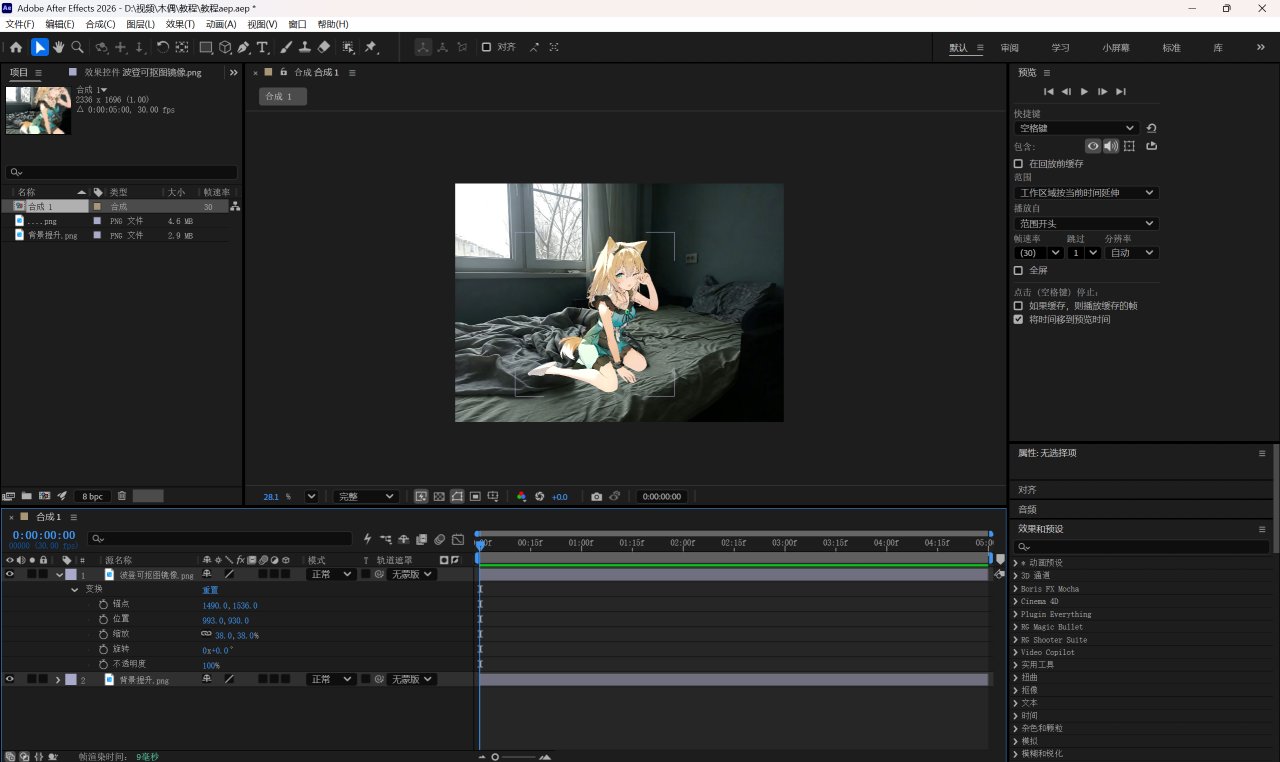
Task: Click the timeline zoom slider handle
Action: 495,757
